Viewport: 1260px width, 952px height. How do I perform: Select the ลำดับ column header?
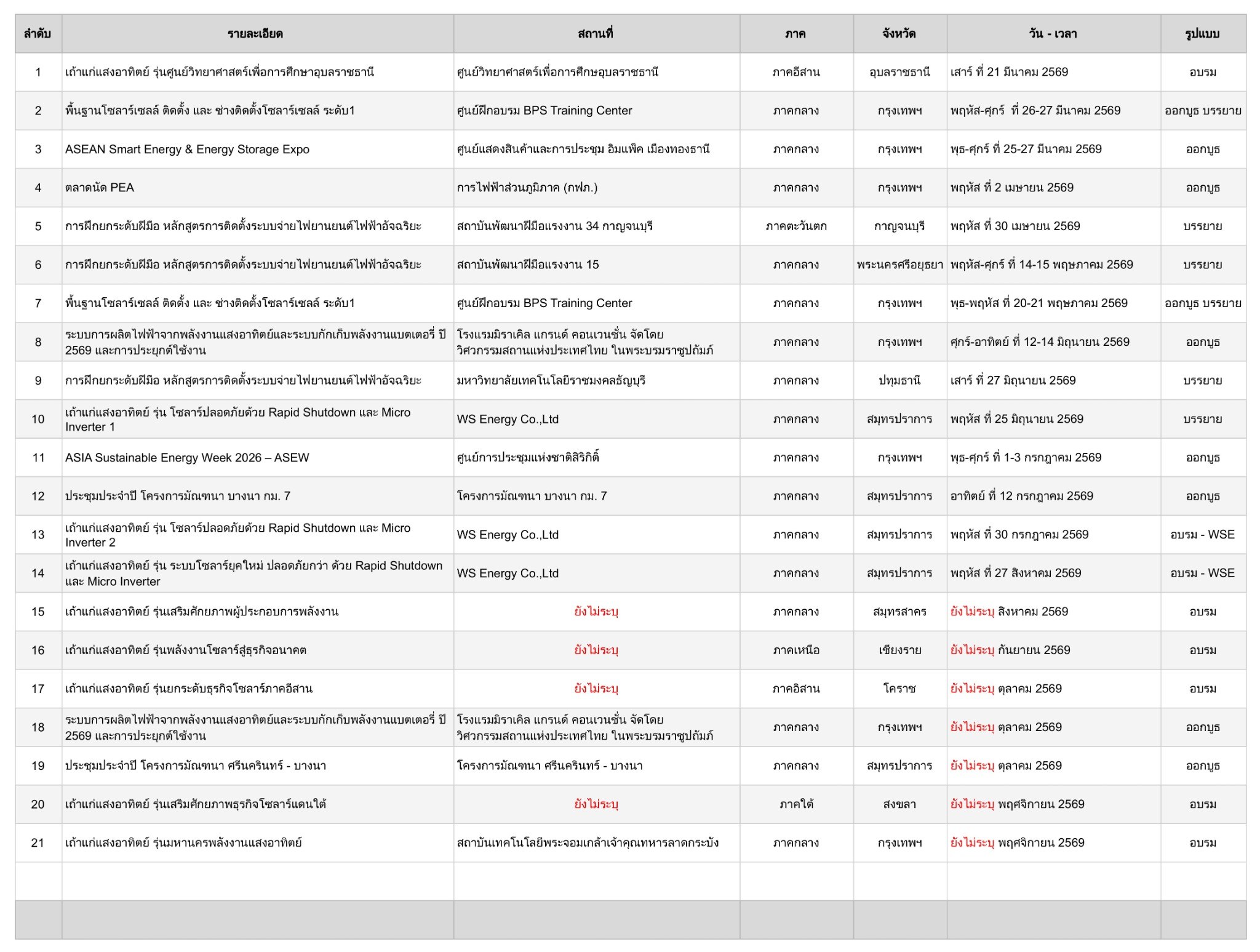[x=38, y=34]
